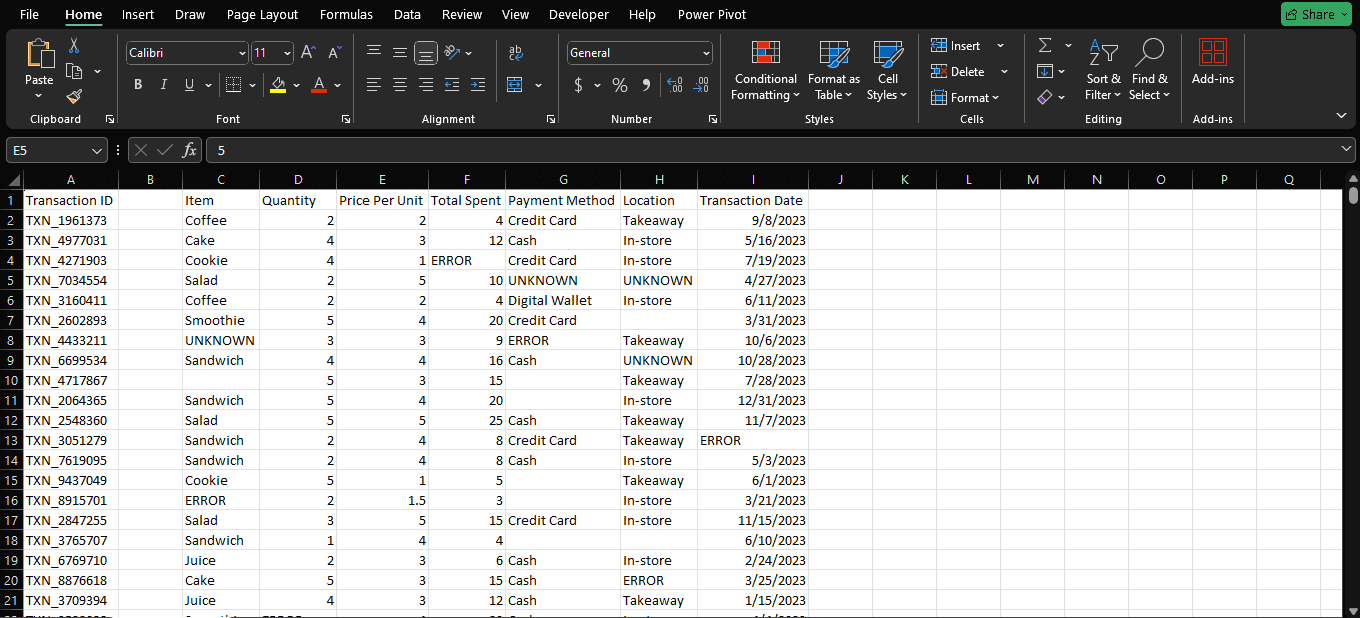Toggle Middle Align
Viewport: 1360px width, 618px height.
tap(400, 53)
